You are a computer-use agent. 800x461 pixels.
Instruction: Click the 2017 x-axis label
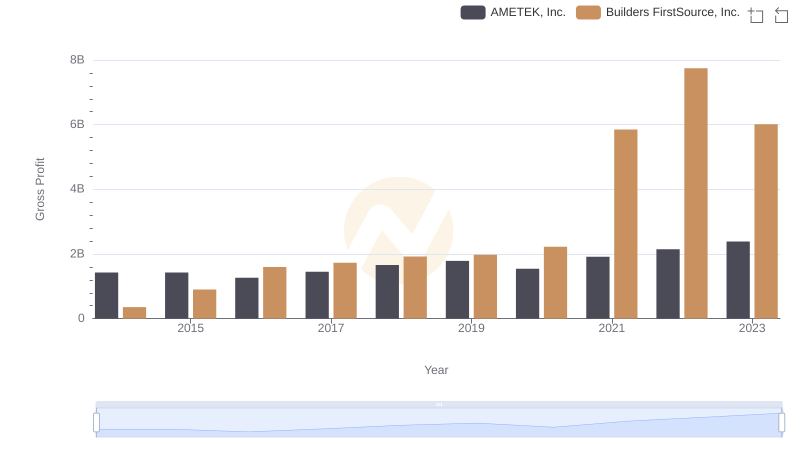coord(331,328)
